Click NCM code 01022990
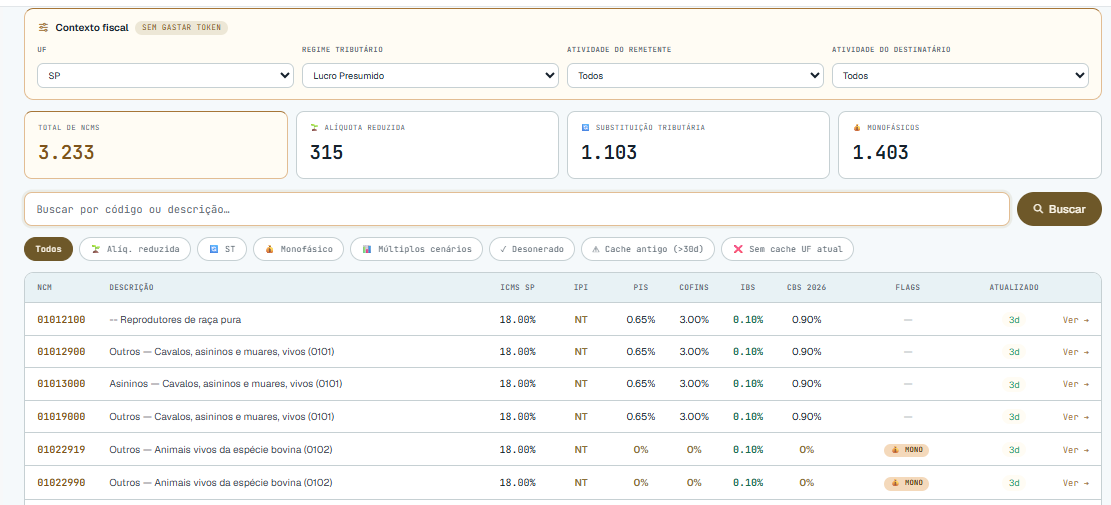Image resolution: width=1111 pixels, height=505 pixels. [62, 482]
